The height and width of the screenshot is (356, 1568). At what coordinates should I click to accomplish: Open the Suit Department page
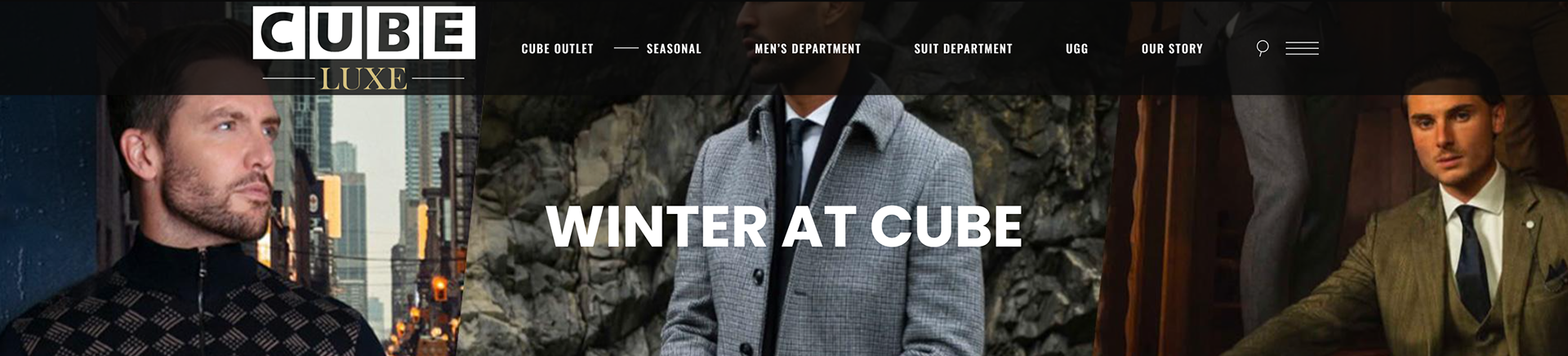tap(963, 49)
